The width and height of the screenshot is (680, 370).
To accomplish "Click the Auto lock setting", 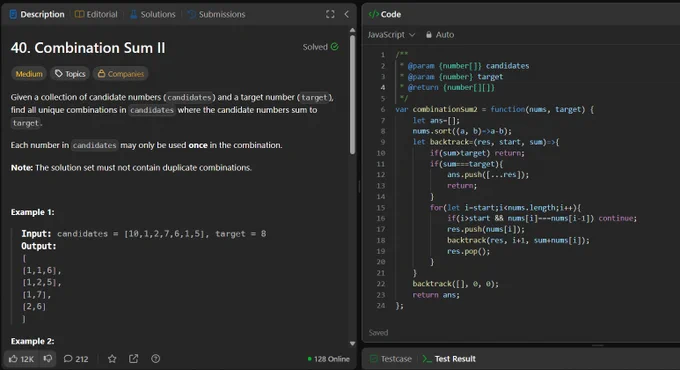I will pyautogui.click(x=440, y=35).
